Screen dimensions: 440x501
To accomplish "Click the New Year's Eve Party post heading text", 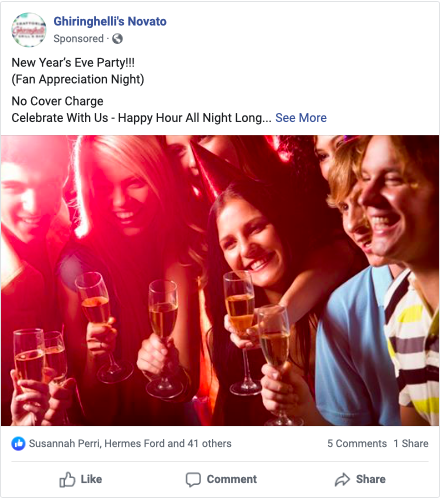I will click(73, 63).
